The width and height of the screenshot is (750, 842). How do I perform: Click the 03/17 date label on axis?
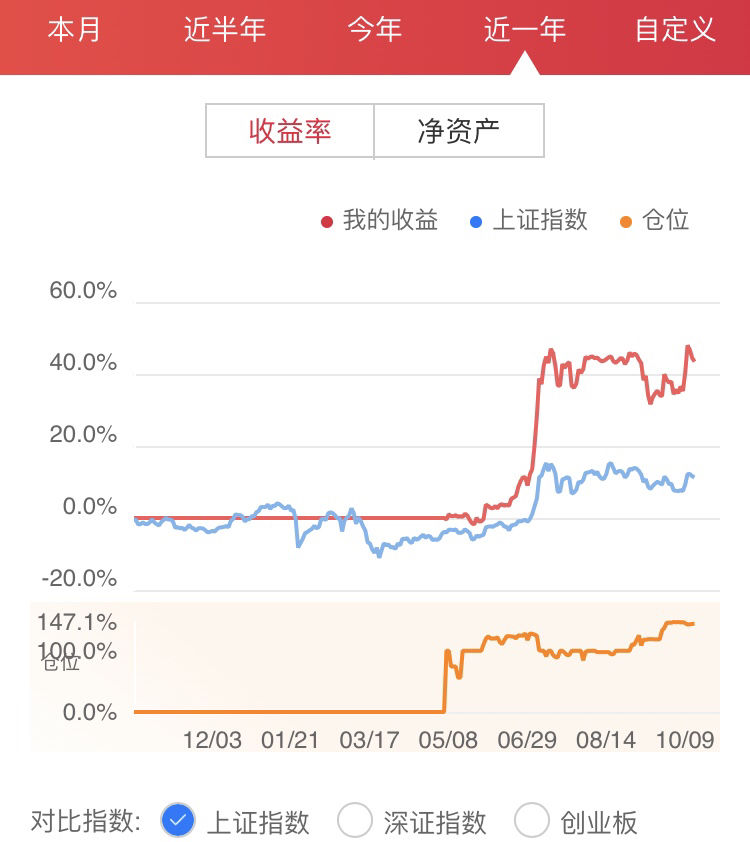tap(369, 740)
